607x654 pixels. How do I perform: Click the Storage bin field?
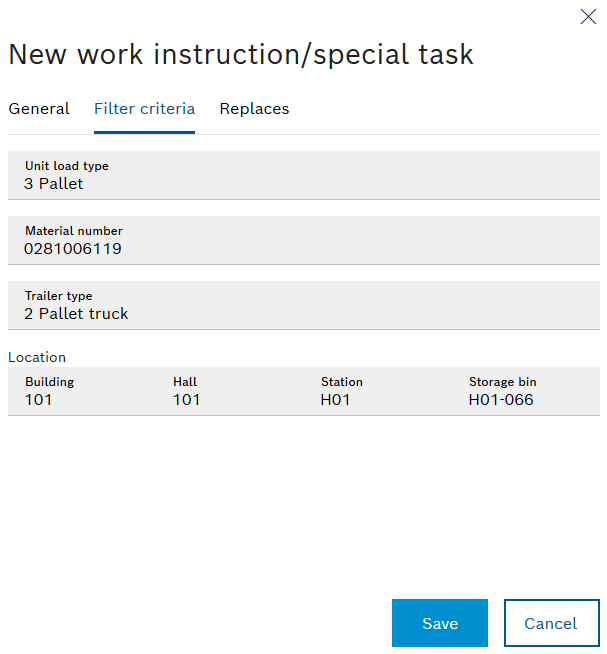(526, 391)
